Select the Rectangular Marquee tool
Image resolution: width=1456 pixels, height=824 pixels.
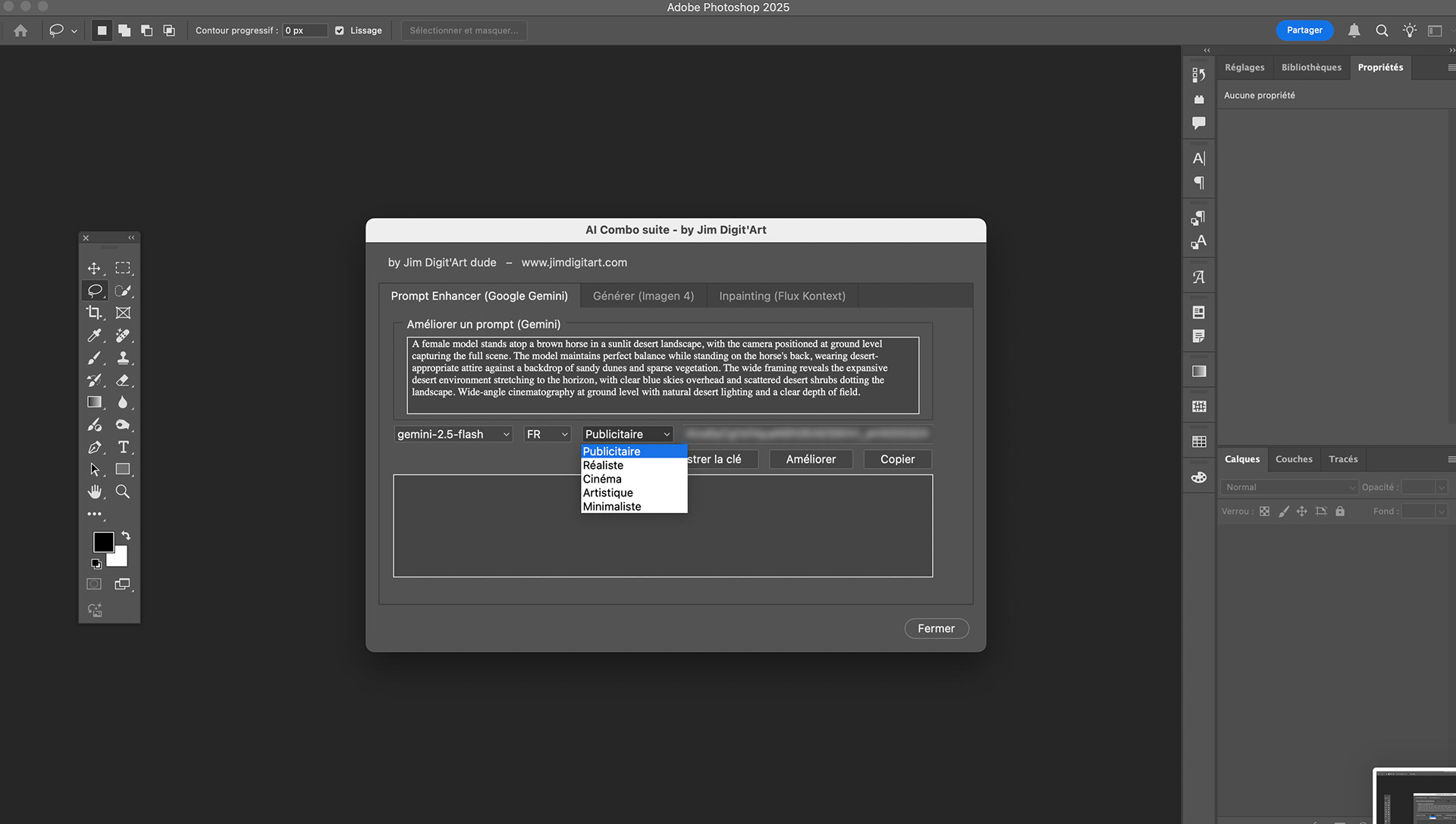point(123,269)
